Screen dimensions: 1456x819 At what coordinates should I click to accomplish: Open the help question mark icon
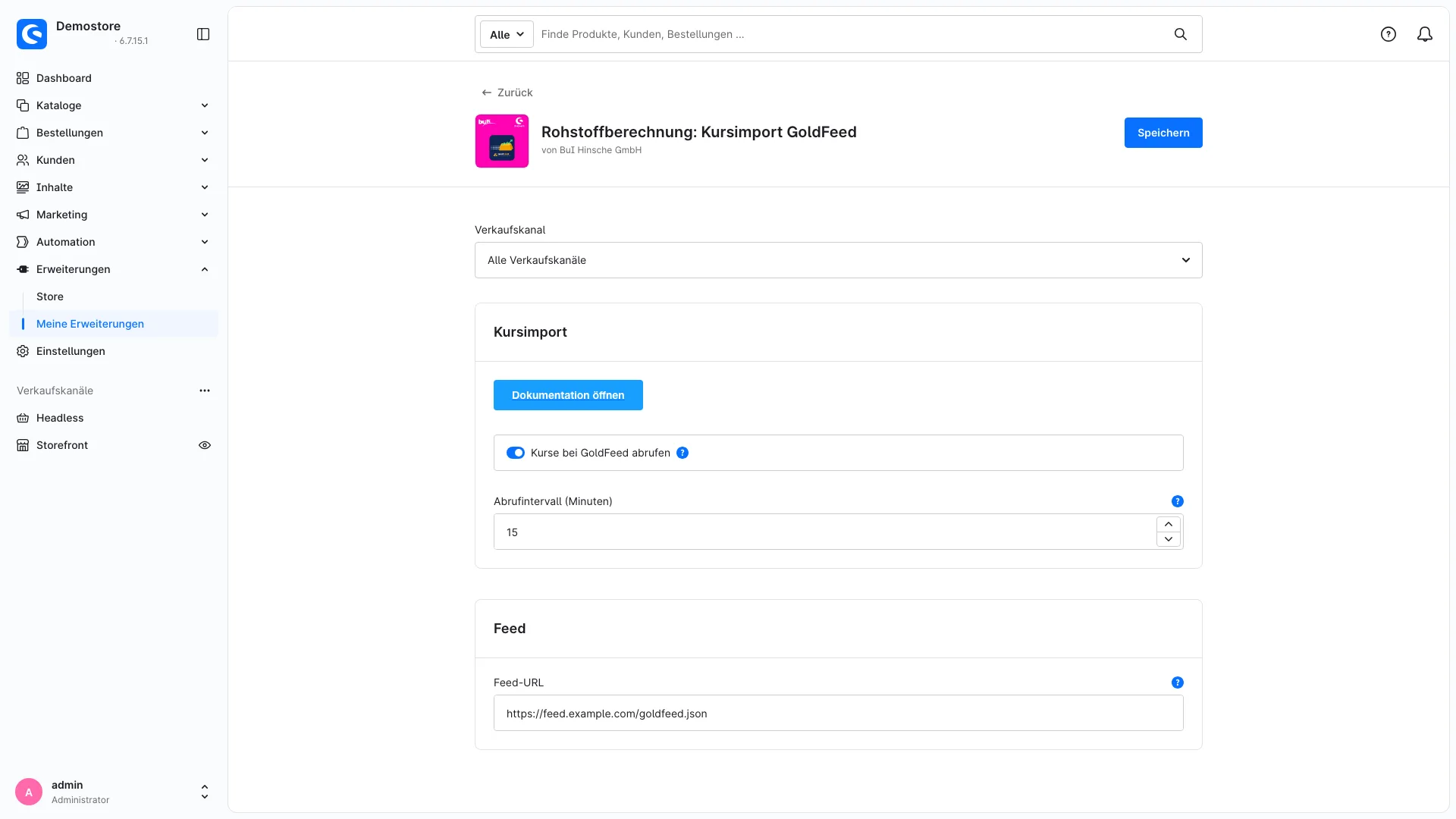[x=1389, y=34]
